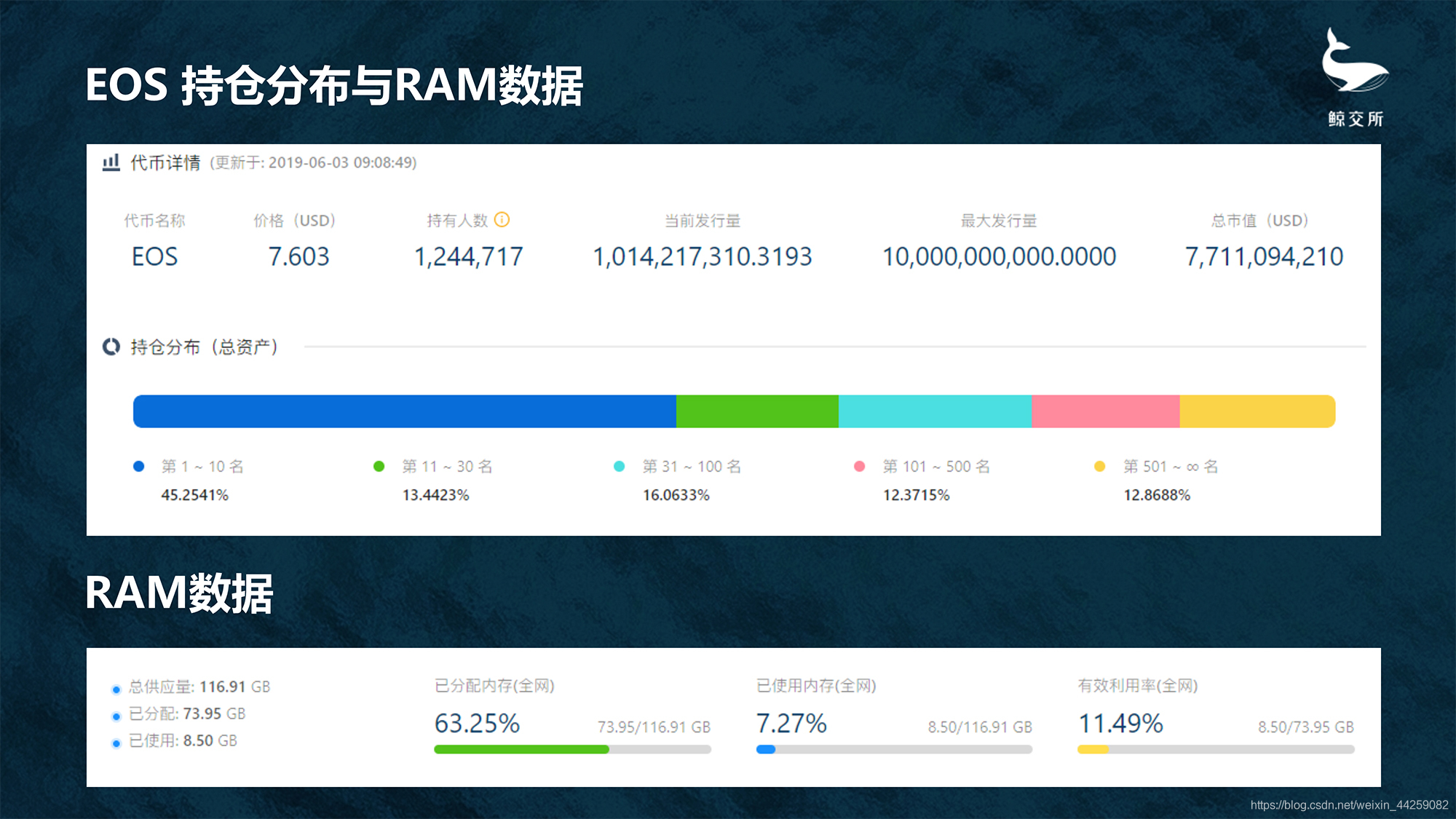Click the 鲸交所 brand name text
Viewport: 1456px width, 819px height.
[1356, 119]
